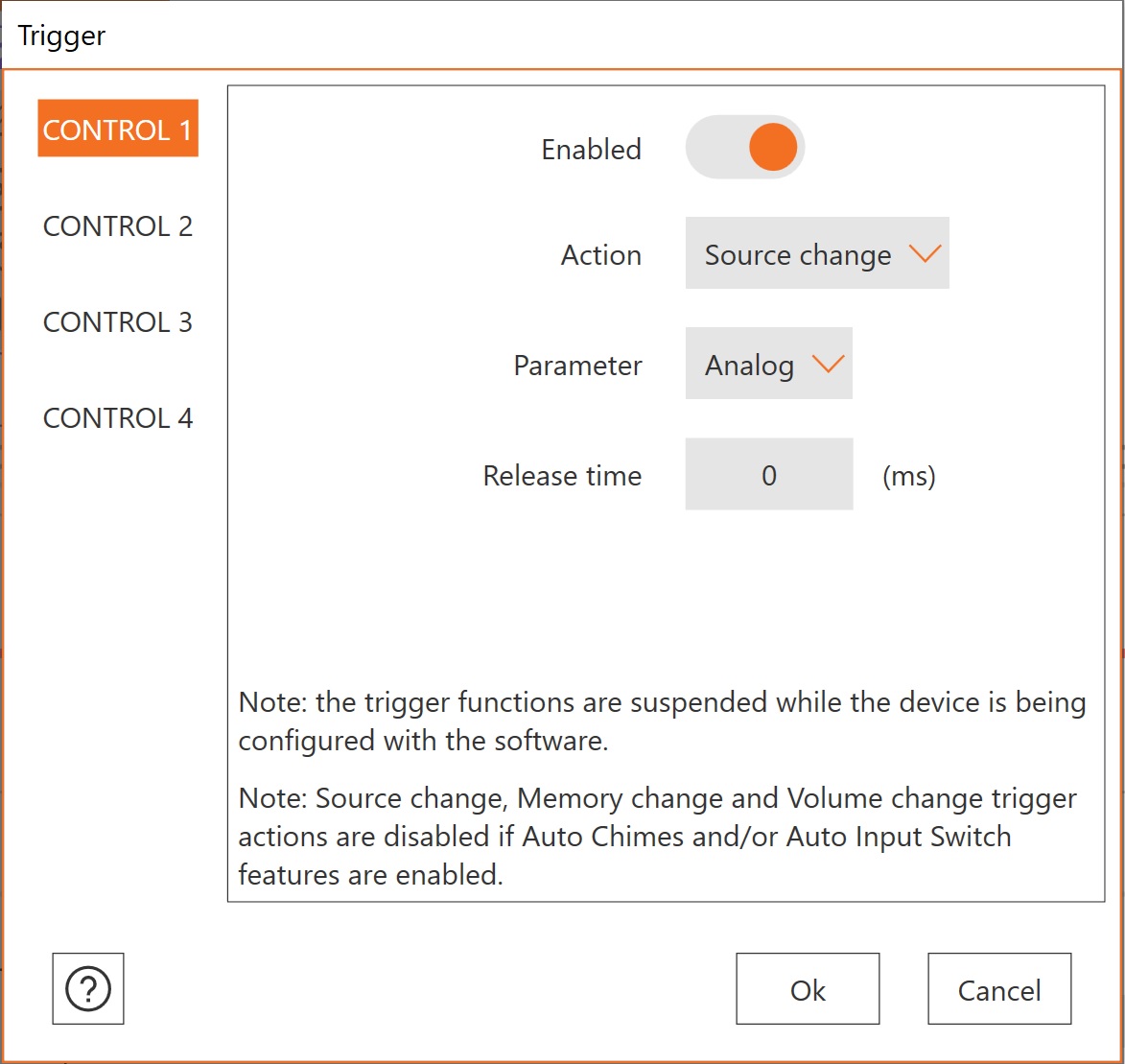Viewport: 1125px width, 1064px height.
Task: Click the Enabled label text
Action: 591,150
